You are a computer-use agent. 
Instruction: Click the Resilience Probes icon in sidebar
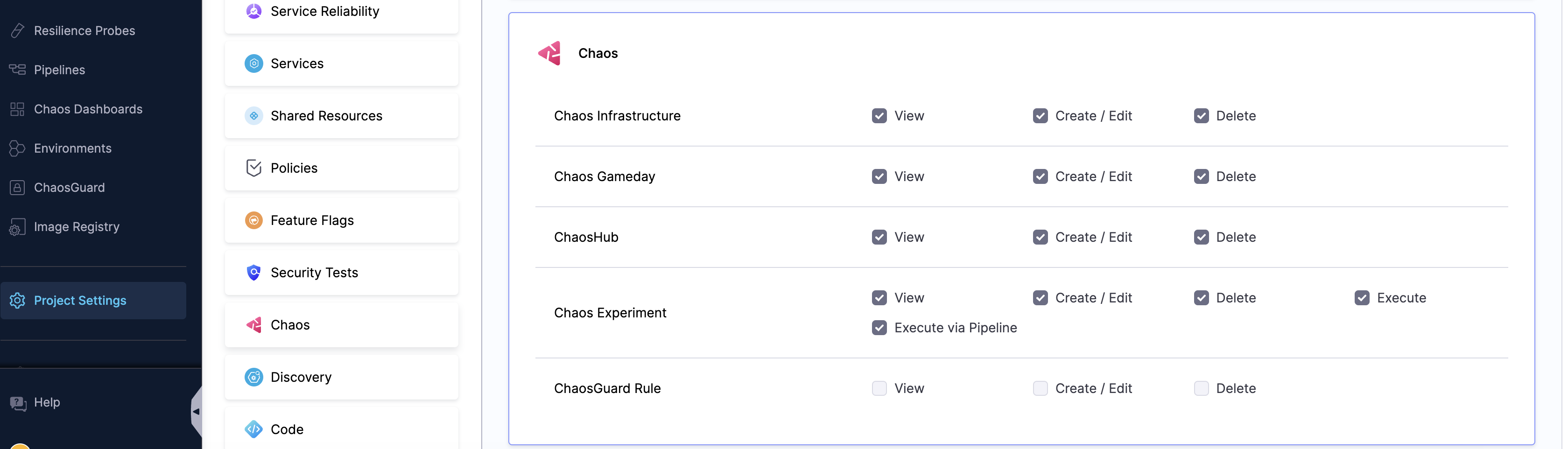point(17,30)
